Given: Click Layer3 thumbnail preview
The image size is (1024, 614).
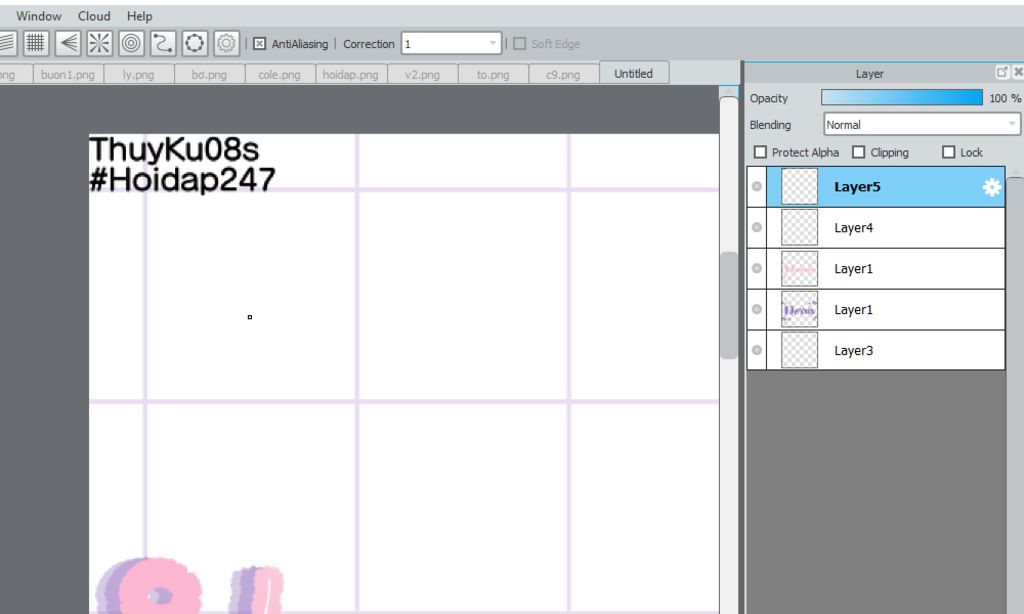Looking at the screenshot, I should [x=799, y=350].
